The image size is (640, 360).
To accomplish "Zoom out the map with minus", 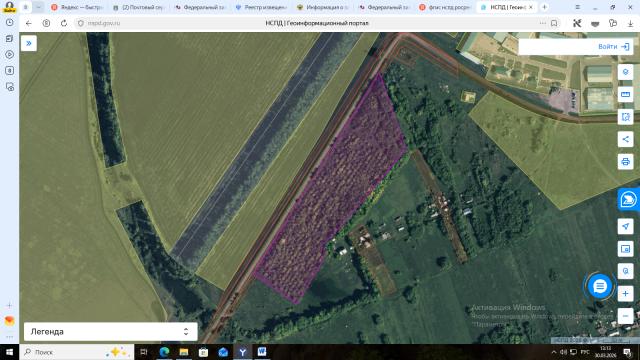I will tap(625, 316).
